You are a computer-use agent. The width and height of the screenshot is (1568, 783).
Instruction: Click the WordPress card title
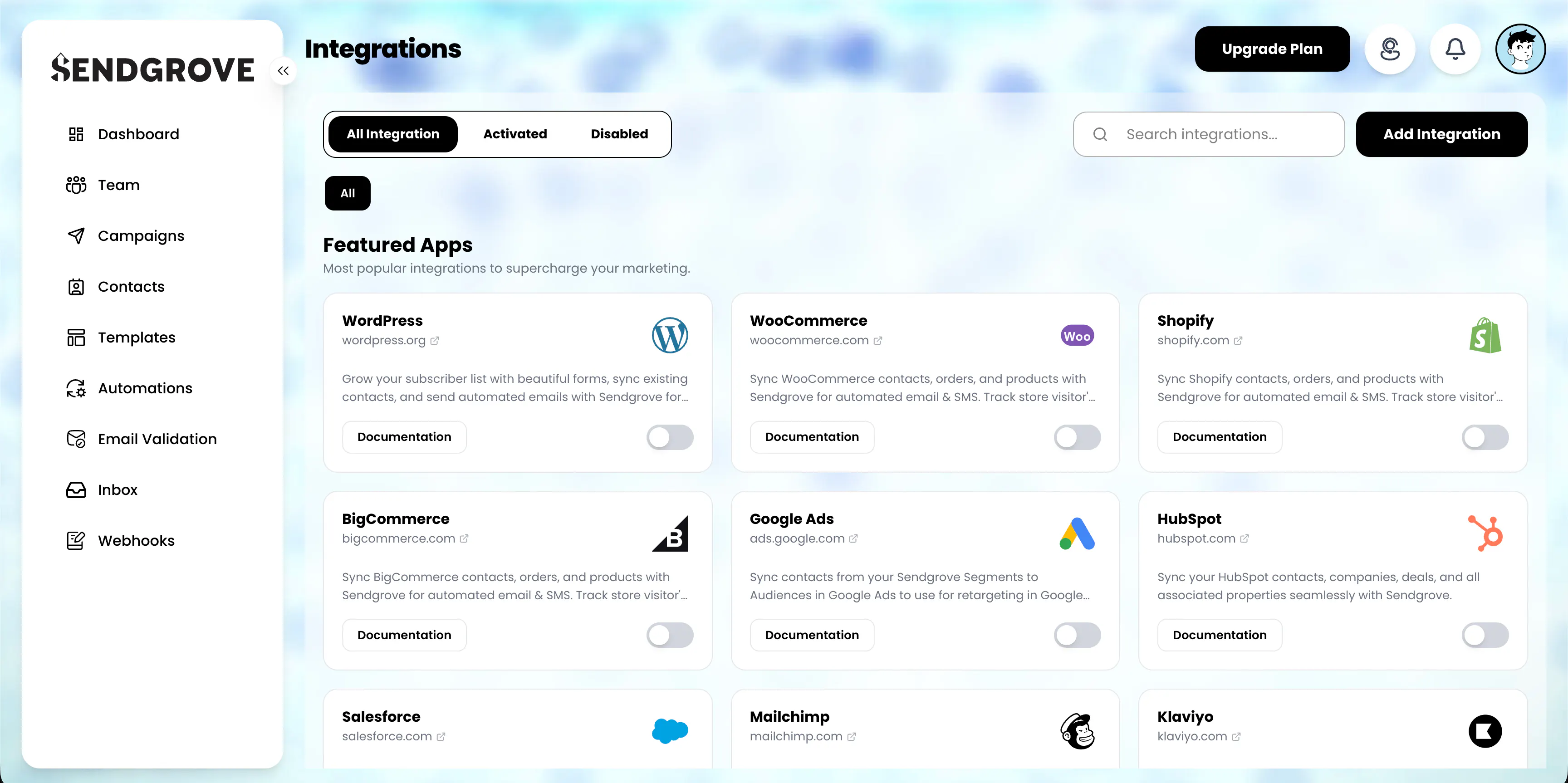coord(382,321)
